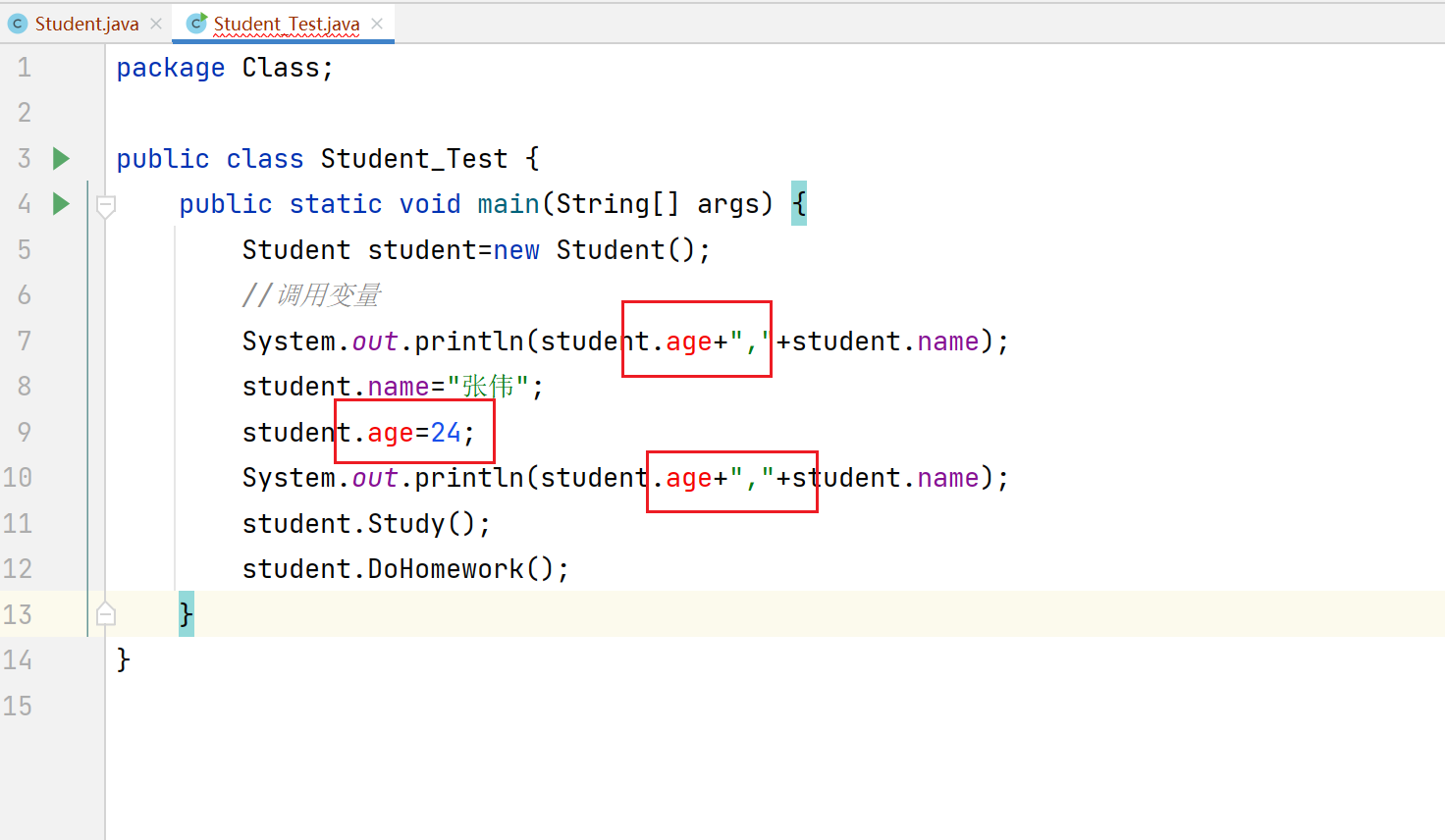Click the number 24 on line 9
Screen dimensions: 1445x840
point(446,433)
